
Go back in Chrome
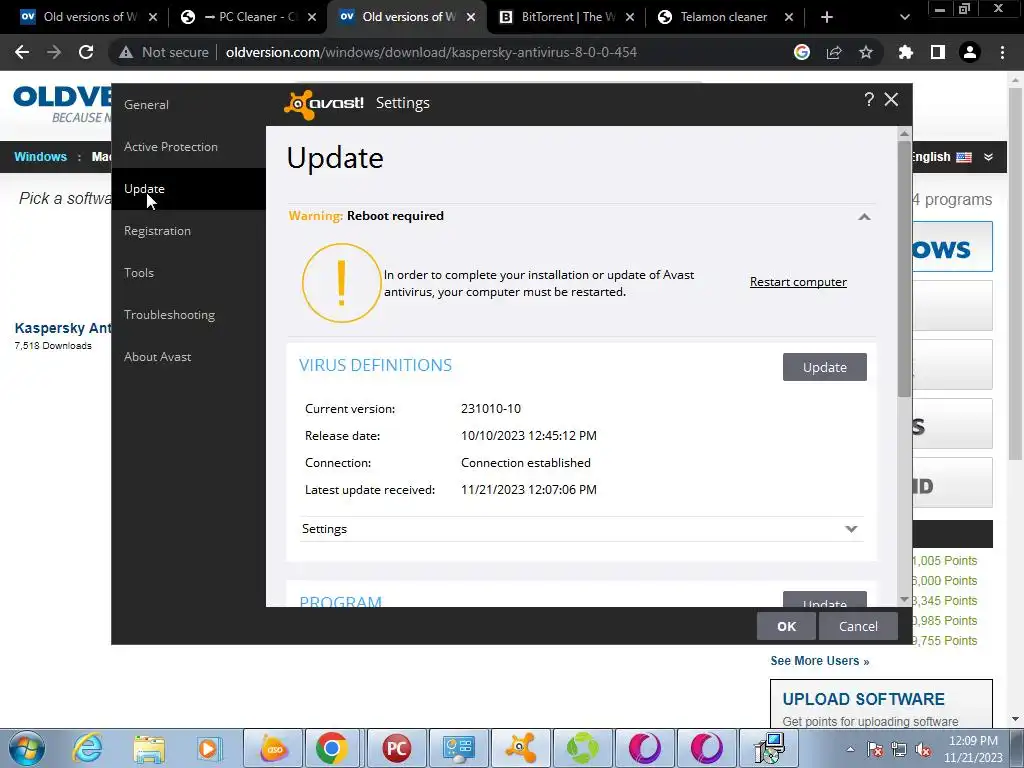click(22, 52)
